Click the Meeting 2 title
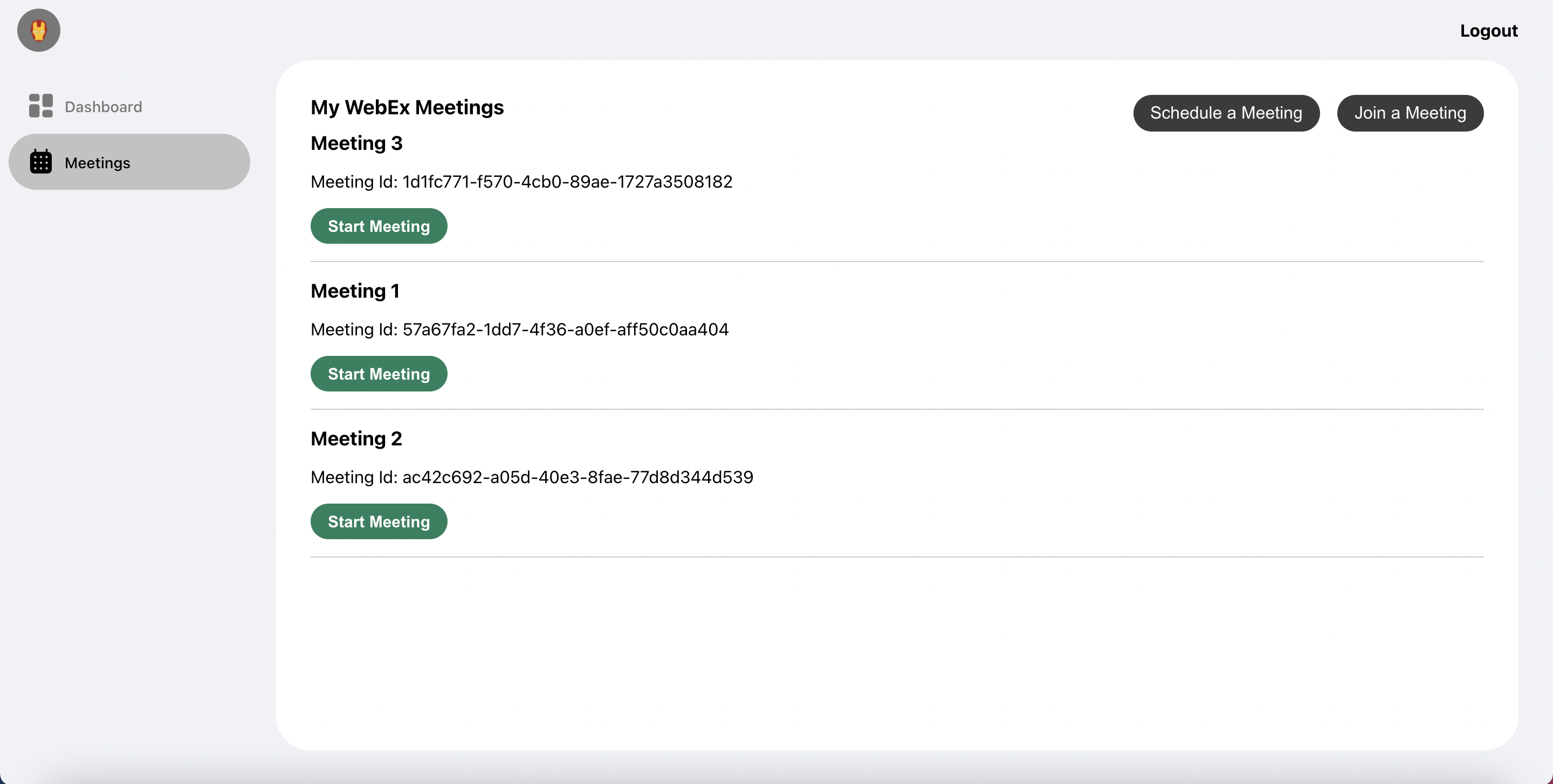 coord(356,439)
